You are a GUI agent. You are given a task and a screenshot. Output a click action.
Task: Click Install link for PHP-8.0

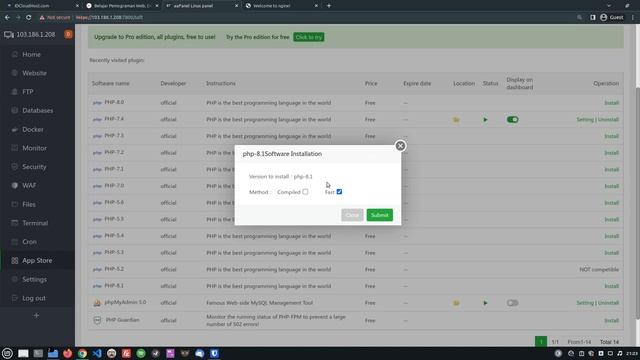point(611,103)
